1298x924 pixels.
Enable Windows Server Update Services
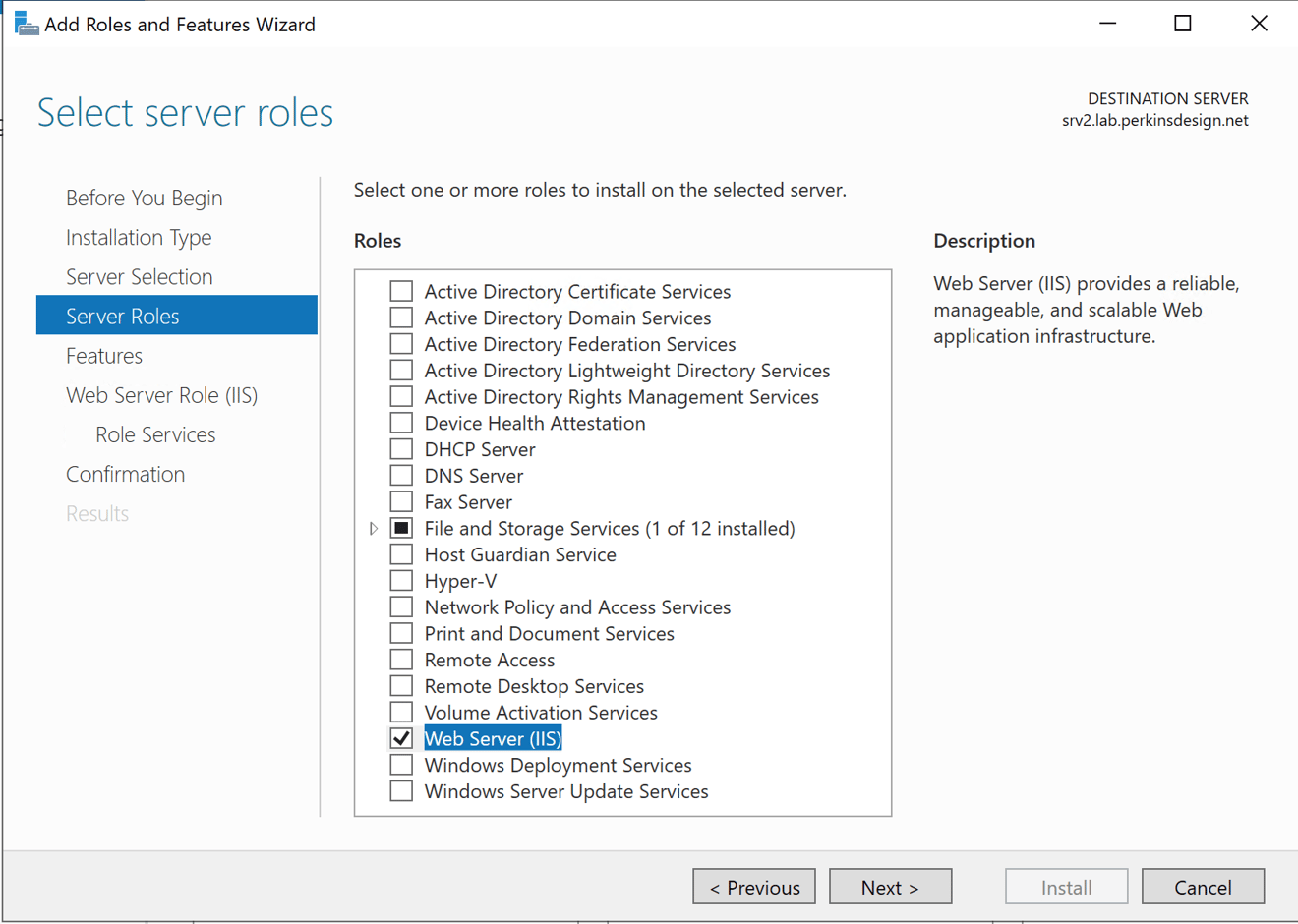pos(401,790)
